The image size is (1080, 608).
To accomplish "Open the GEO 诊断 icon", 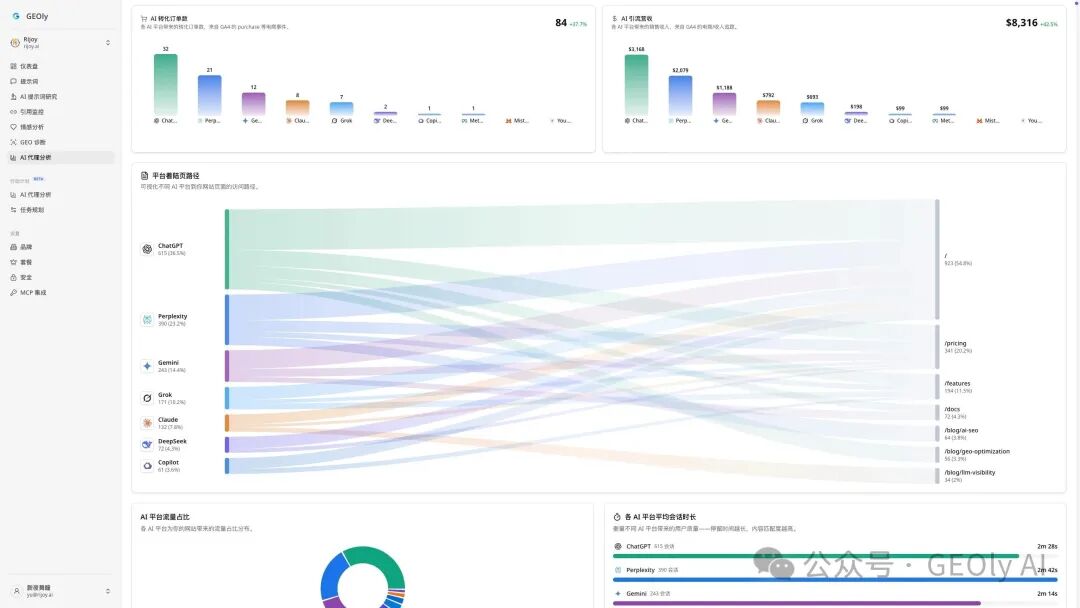I will 13,142.
